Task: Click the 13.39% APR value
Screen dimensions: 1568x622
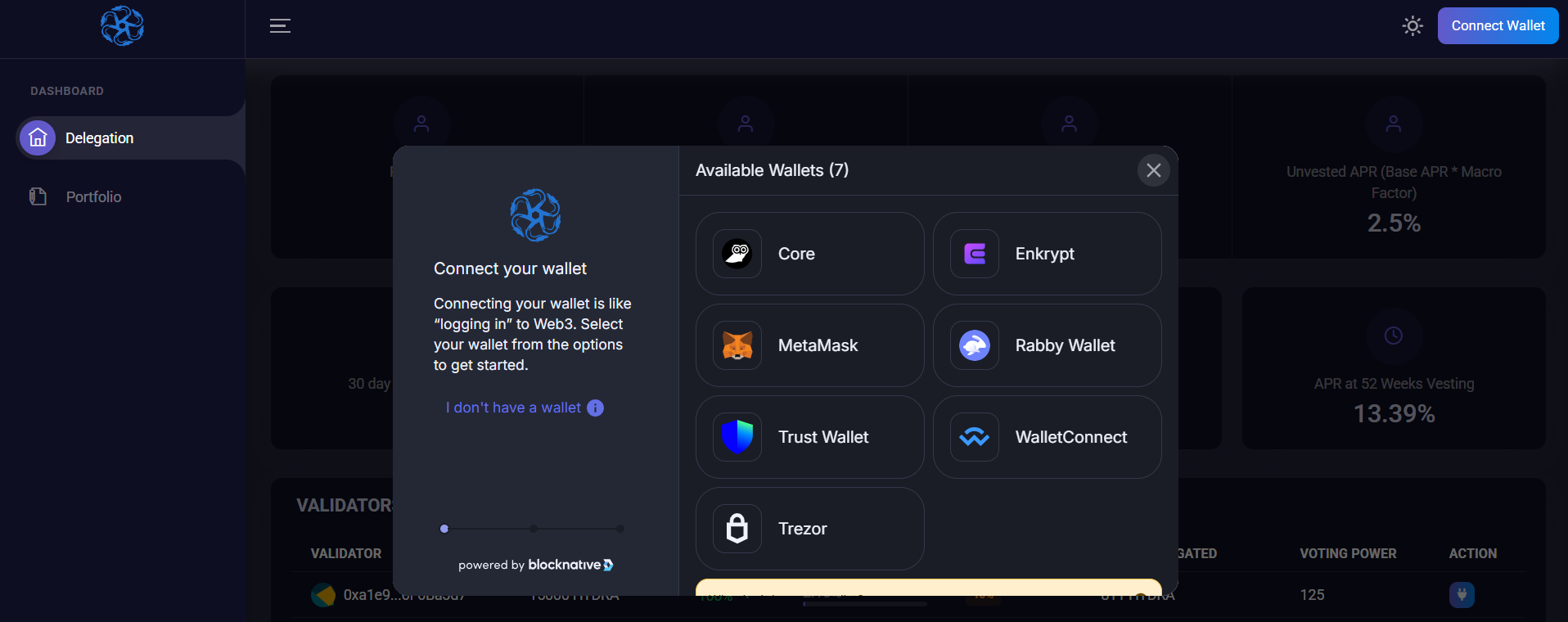Action: tap(1394, 414)
